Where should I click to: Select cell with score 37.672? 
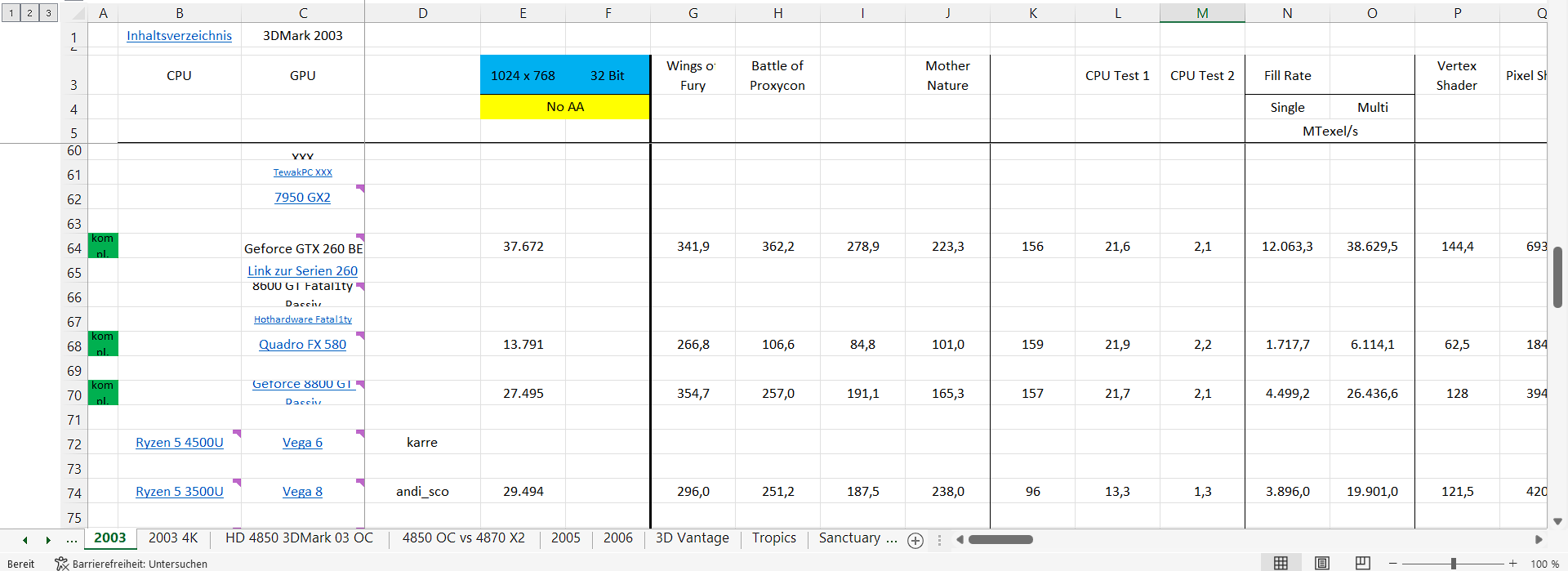tap(523, 246)
